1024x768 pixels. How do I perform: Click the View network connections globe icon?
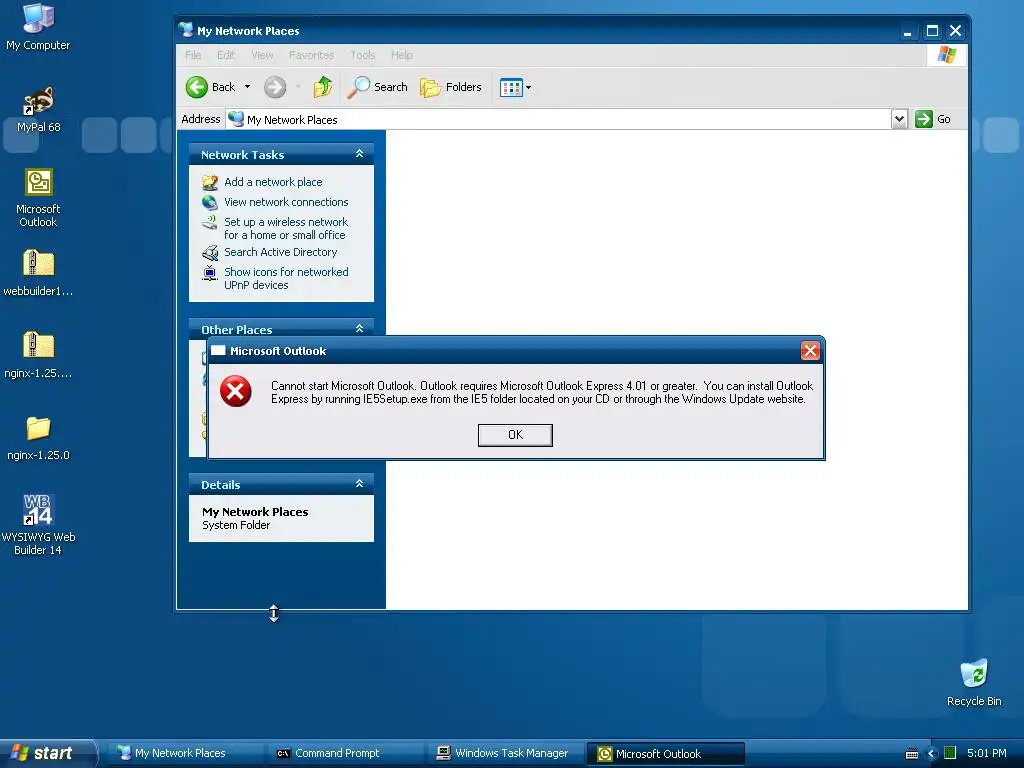pos(210,202)
